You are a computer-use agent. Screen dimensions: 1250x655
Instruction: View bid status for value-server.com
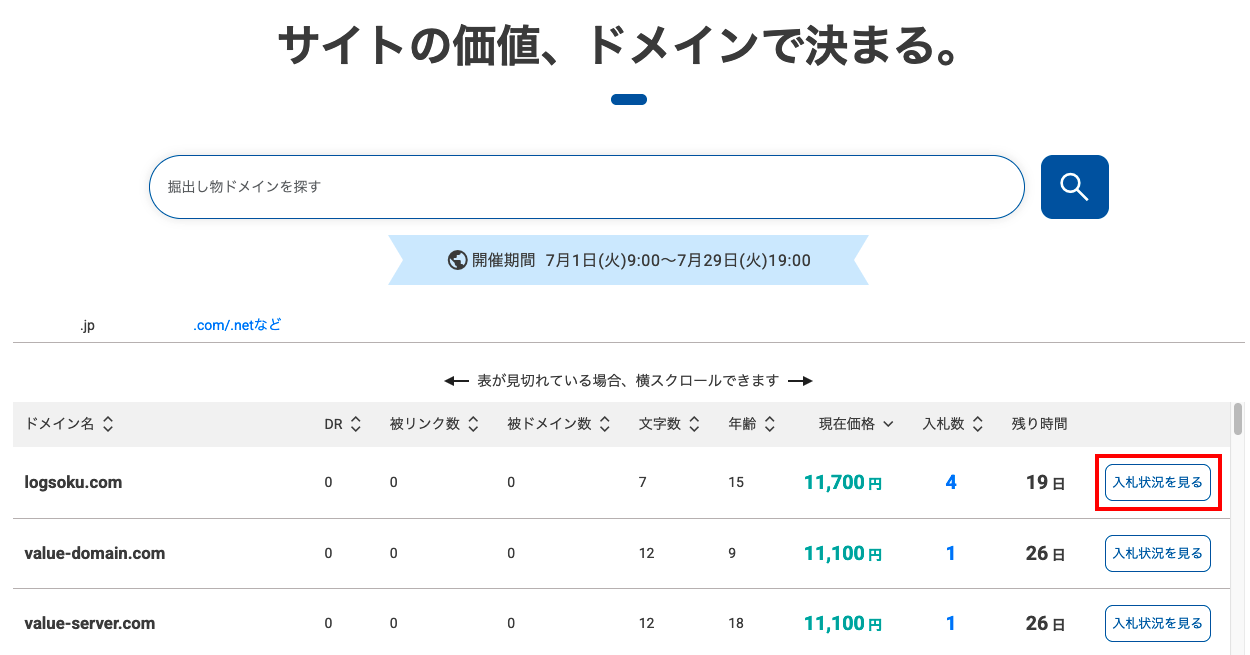click(1157, 623)
